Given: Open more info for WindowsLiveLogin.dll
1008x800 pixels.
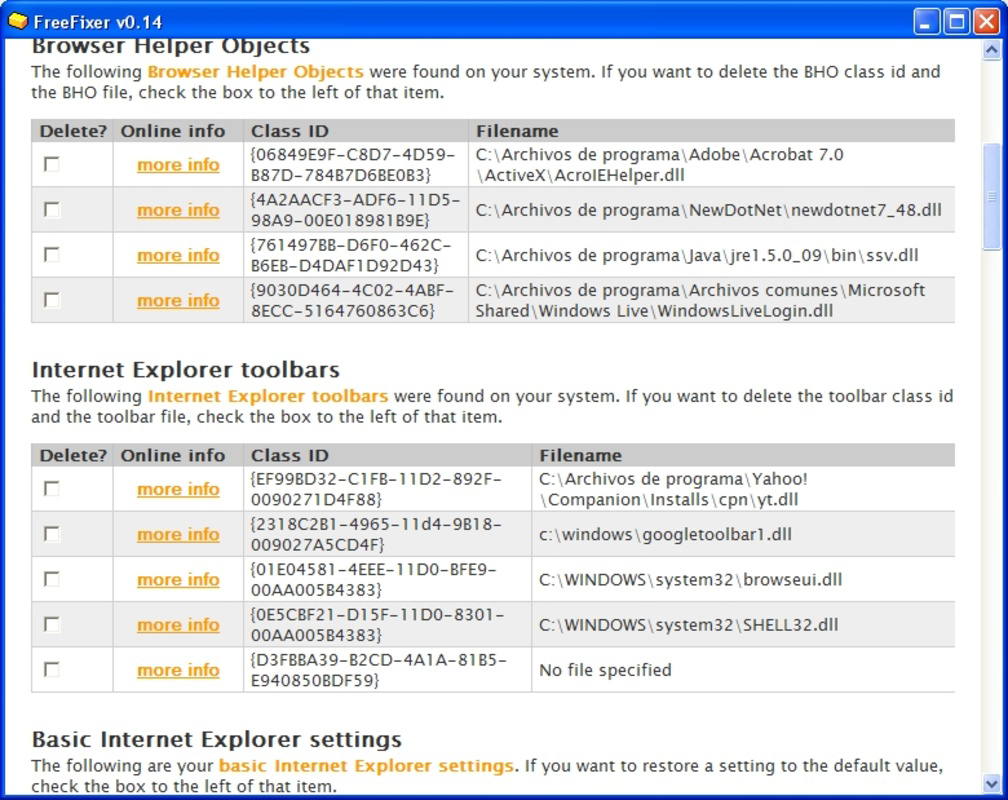Looking at the screenshot, I should point(178,300).
